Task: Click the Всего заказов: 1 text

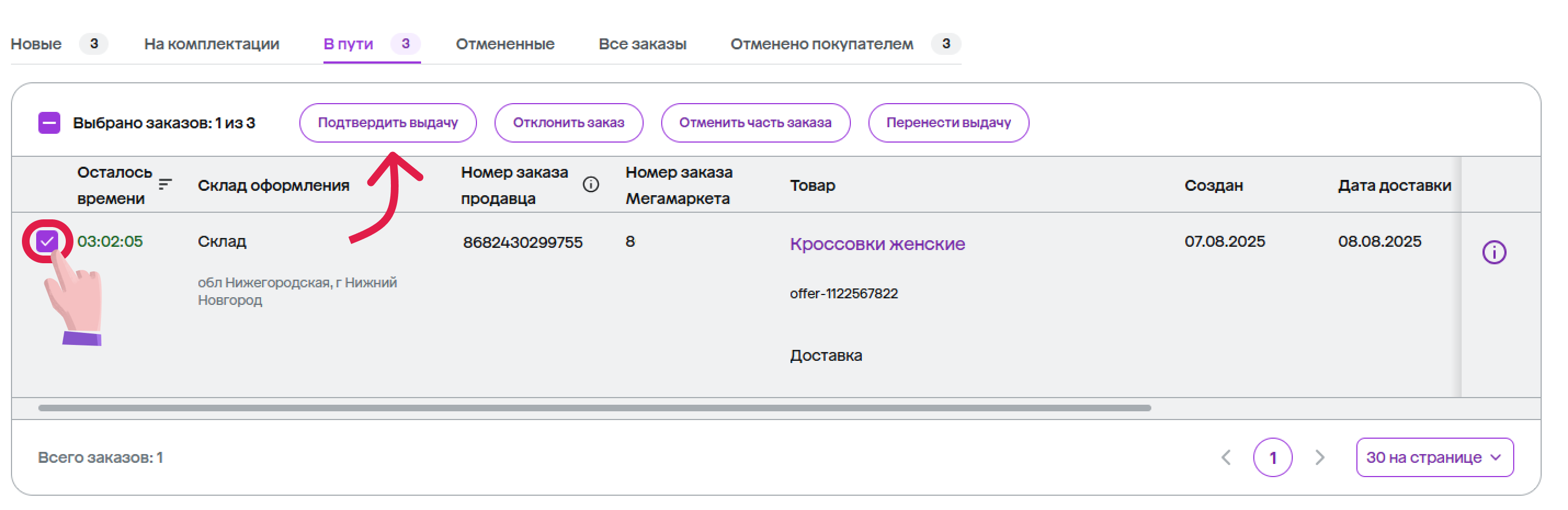Action: click(100, 457)
